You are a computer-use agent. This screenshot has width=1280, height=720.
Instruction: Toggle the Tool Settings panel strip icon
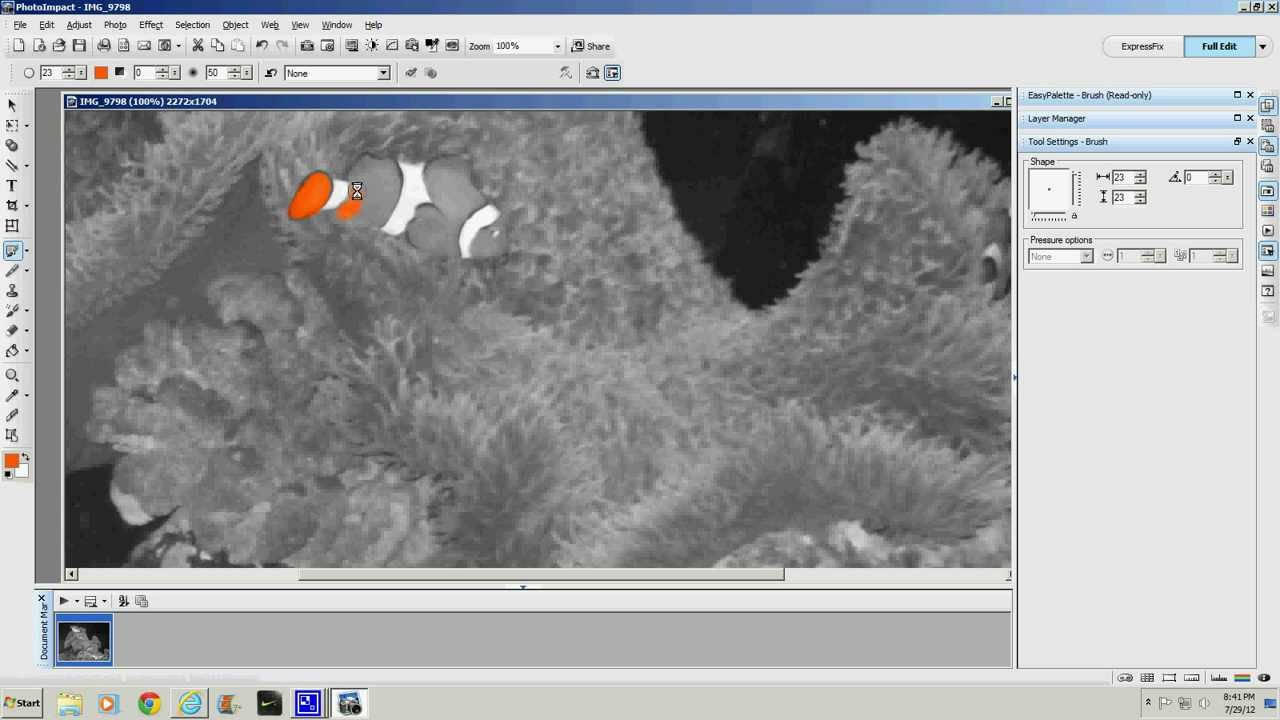click(1268, 251)
